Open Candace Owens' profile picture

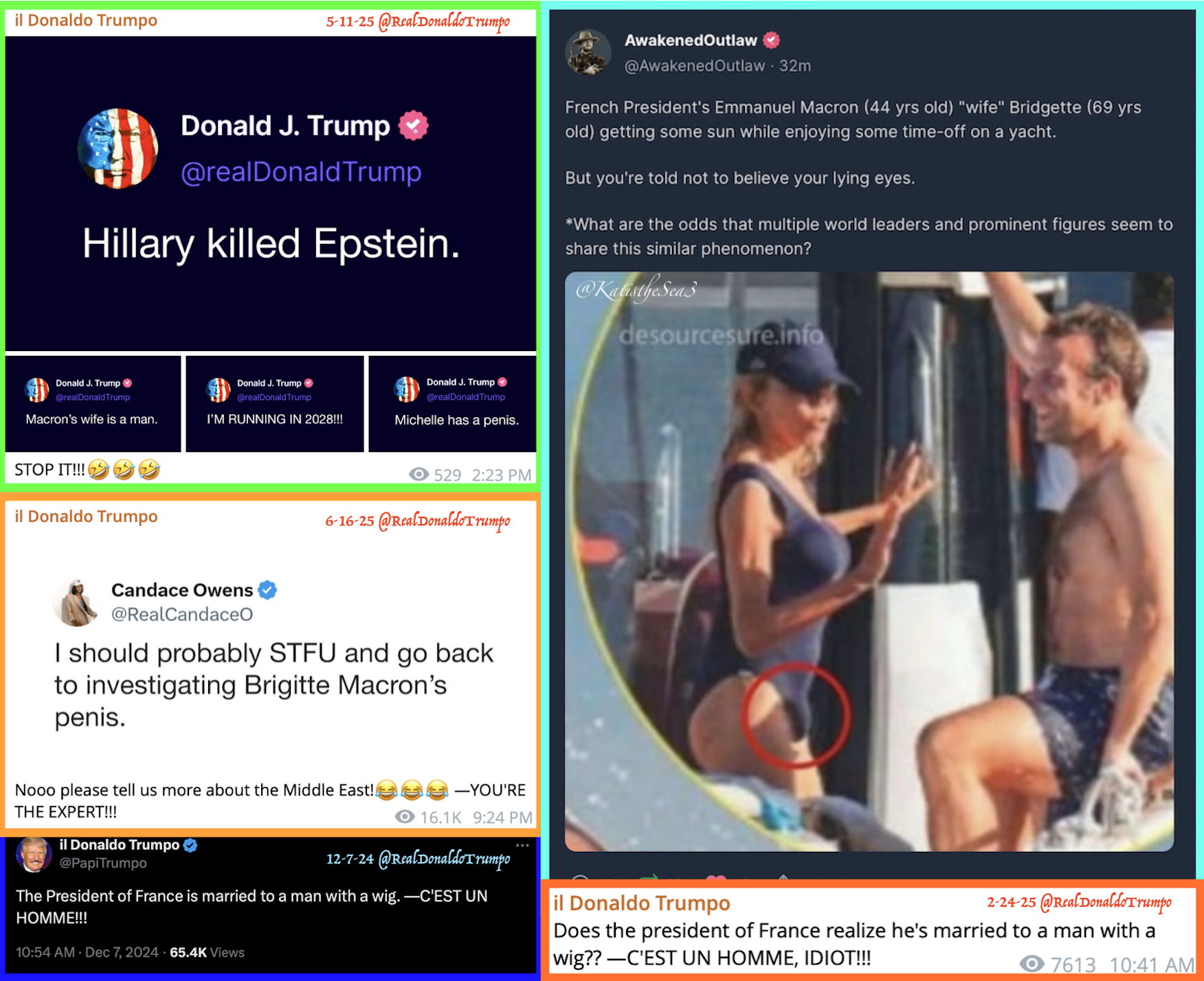click(76, 602)
